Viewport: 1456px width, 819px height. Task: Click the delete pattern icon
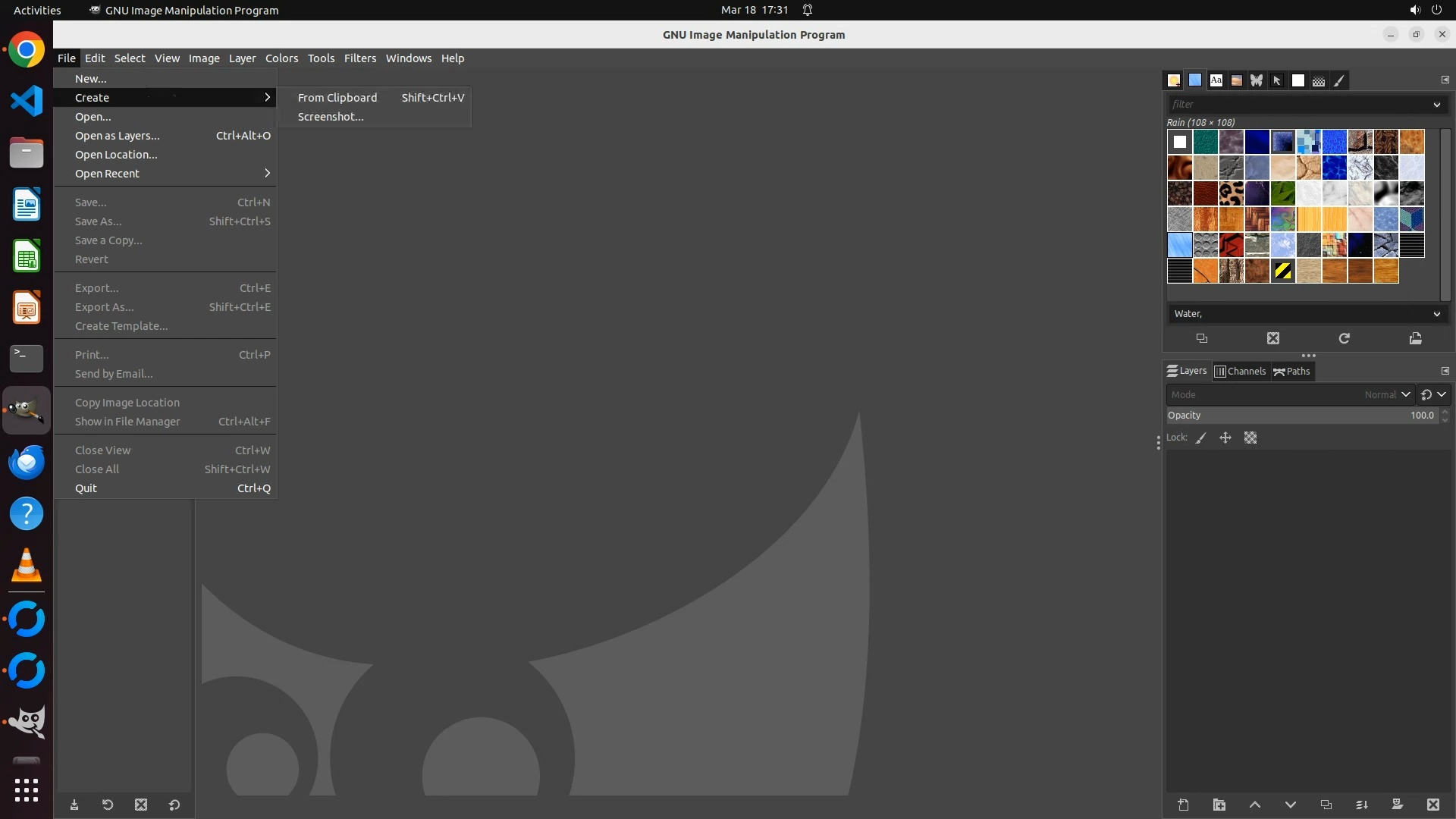[1272, 338]
